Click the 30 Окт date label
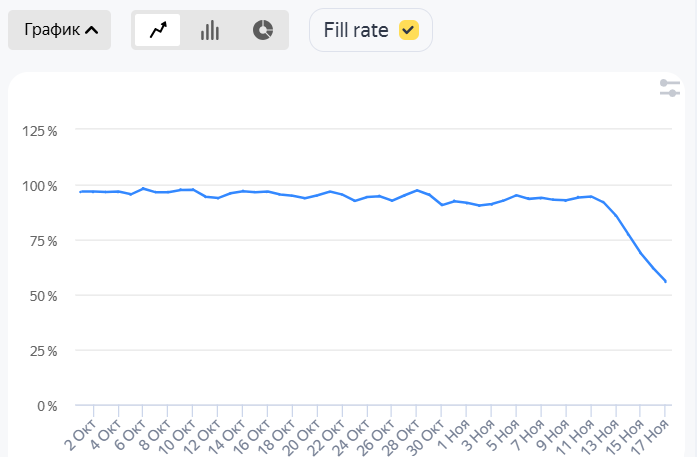 [425, 434]
